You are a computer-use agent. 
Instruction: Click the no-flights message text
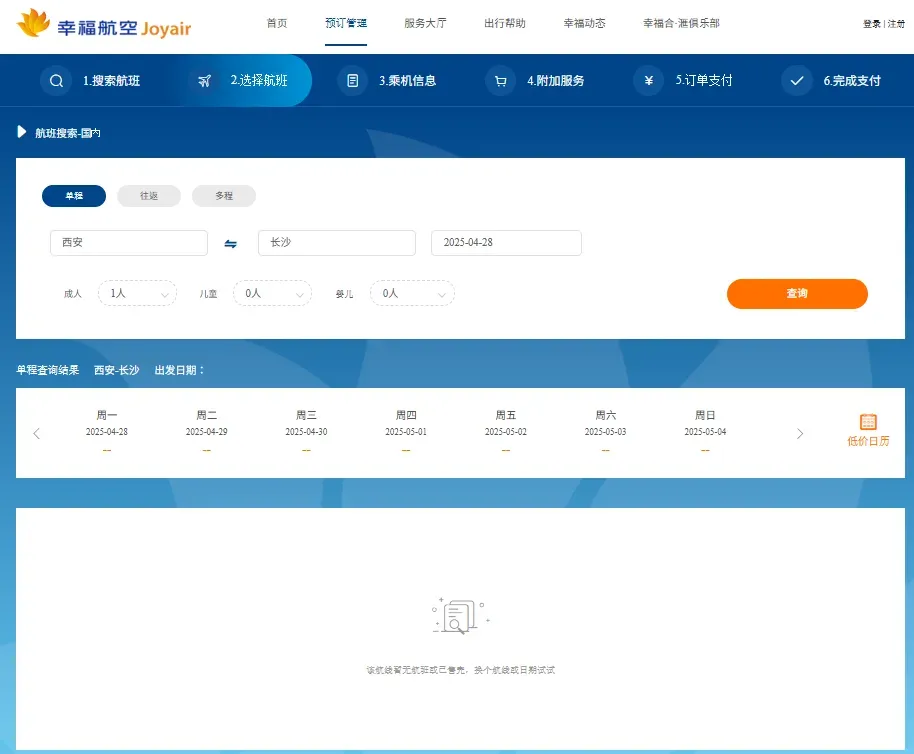point(460,670)
